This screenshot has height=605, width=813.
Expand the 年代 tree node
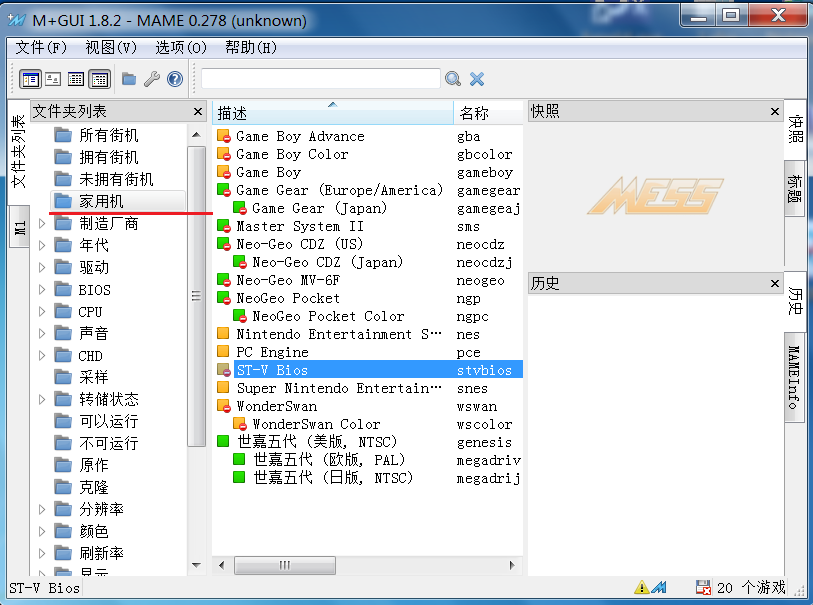[x=42, y=245]
